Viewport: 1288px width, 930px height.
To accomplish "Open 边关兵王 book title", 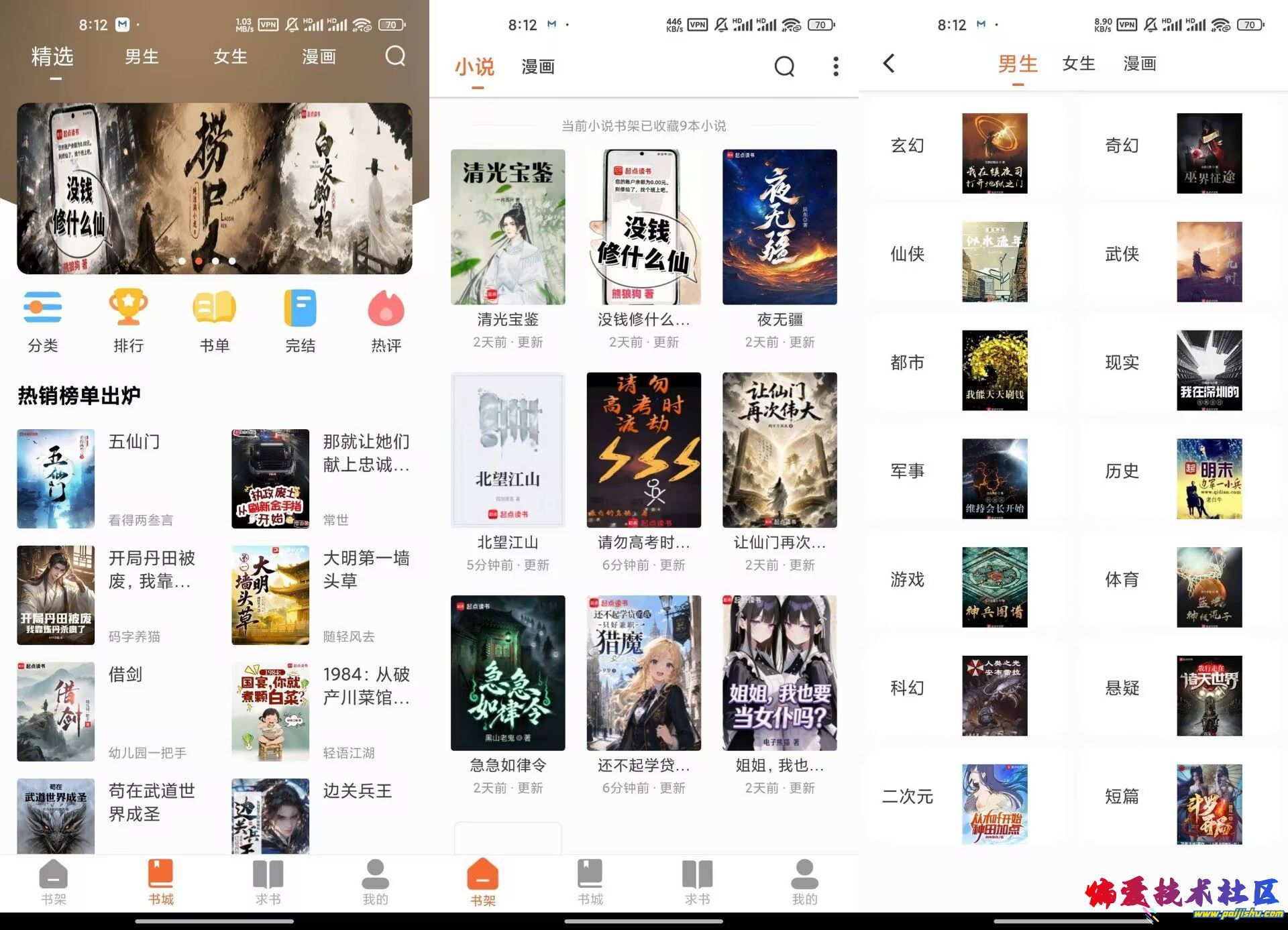I will (x=358, y=791).
